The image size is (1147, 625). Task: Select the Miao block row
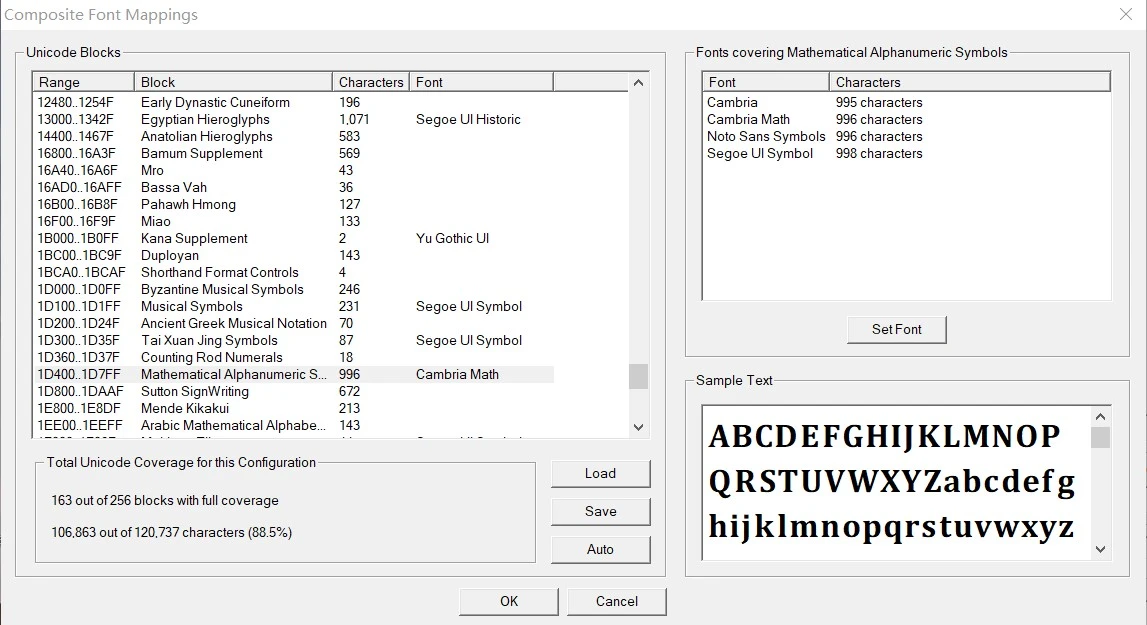294,221
